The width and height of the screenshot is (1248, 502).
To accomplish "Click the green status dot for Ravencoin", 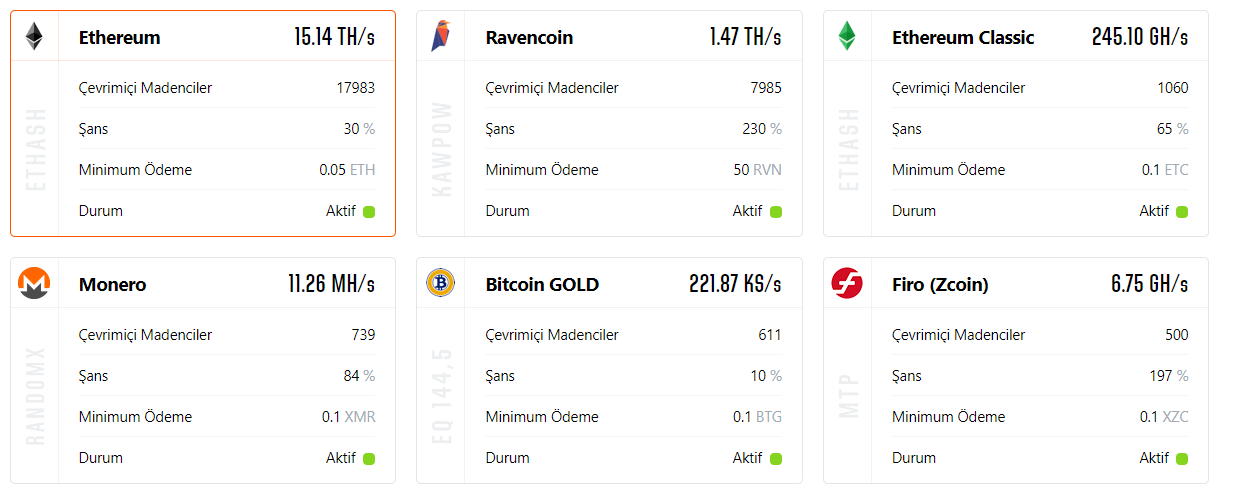I will [776, 212].
